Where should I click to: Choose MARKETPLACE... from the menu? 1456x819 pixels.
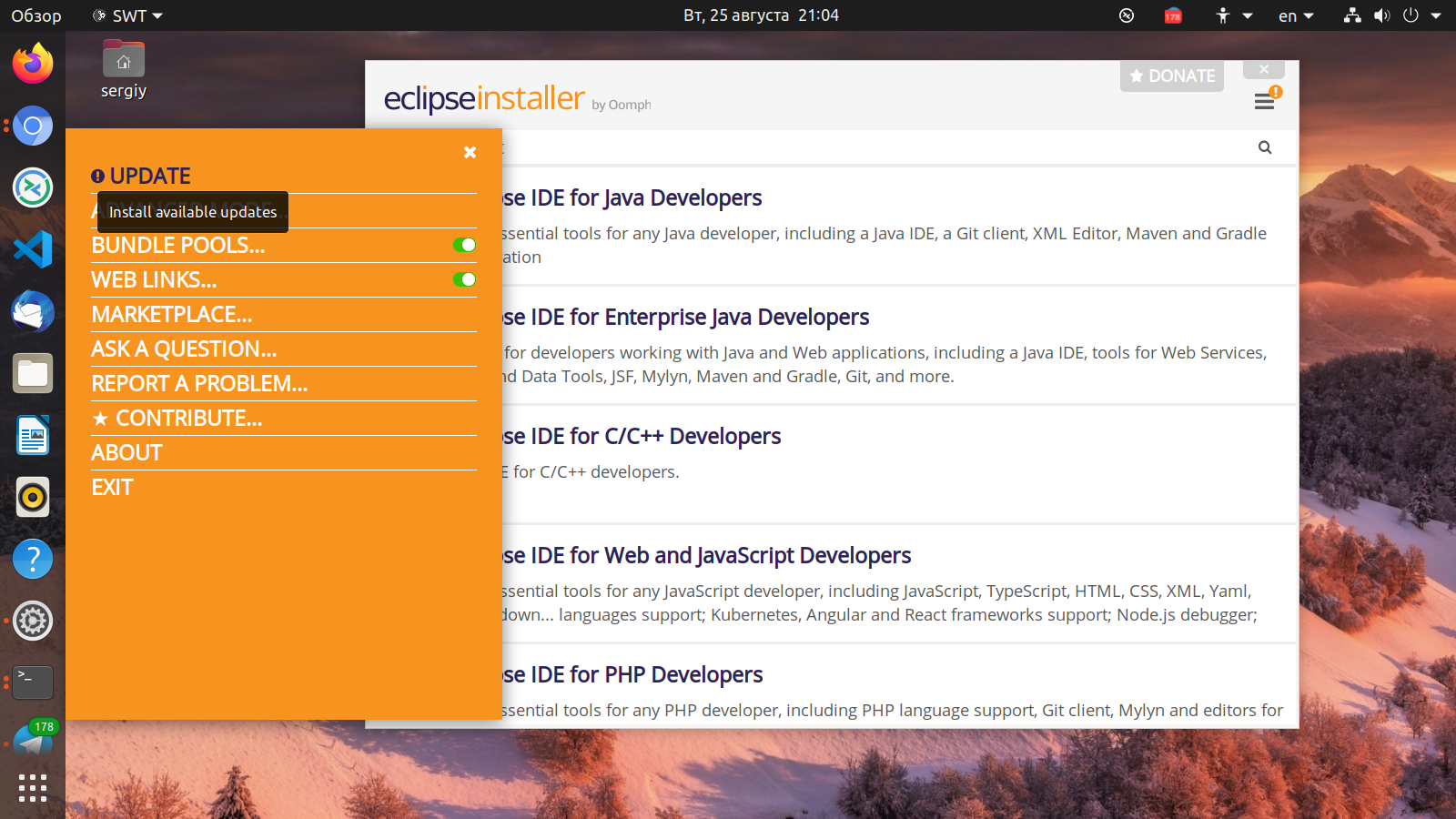[x=172, y=315]
